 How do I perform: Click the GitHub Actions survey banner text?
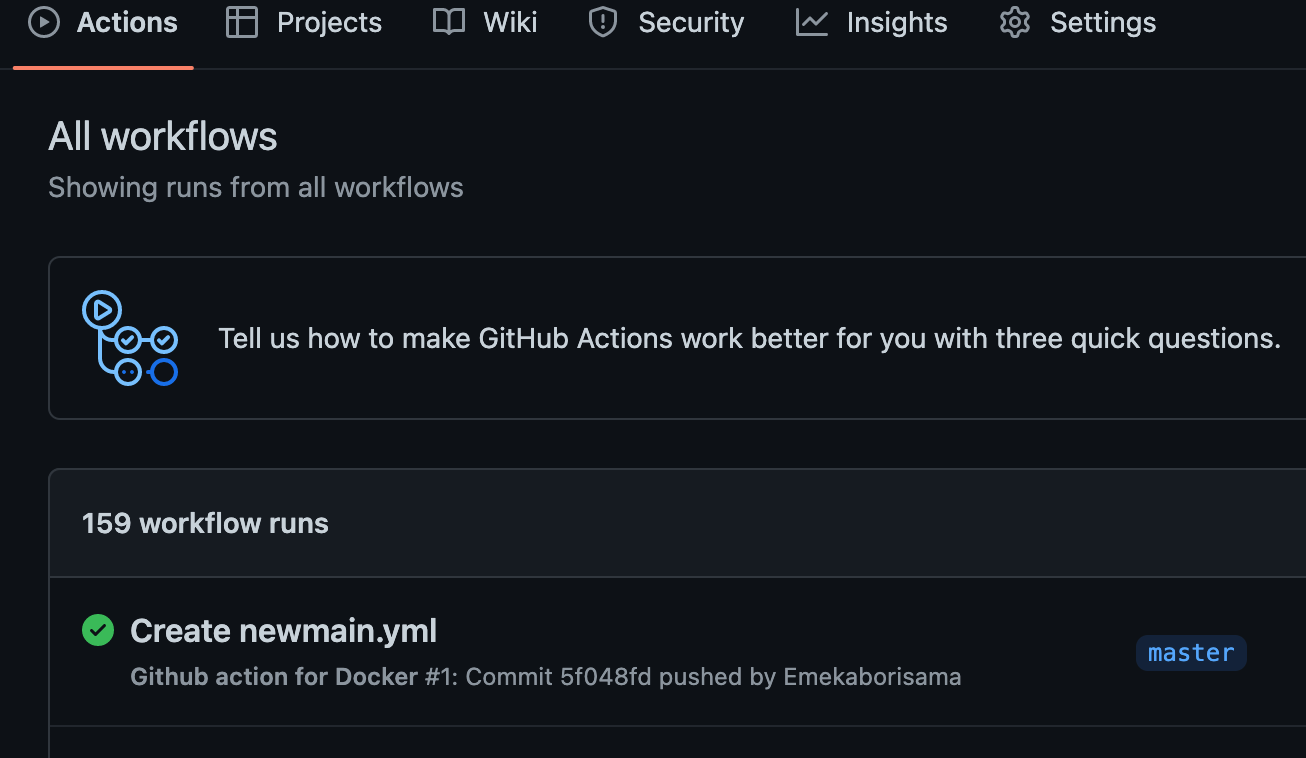click(x=749, y=339)
